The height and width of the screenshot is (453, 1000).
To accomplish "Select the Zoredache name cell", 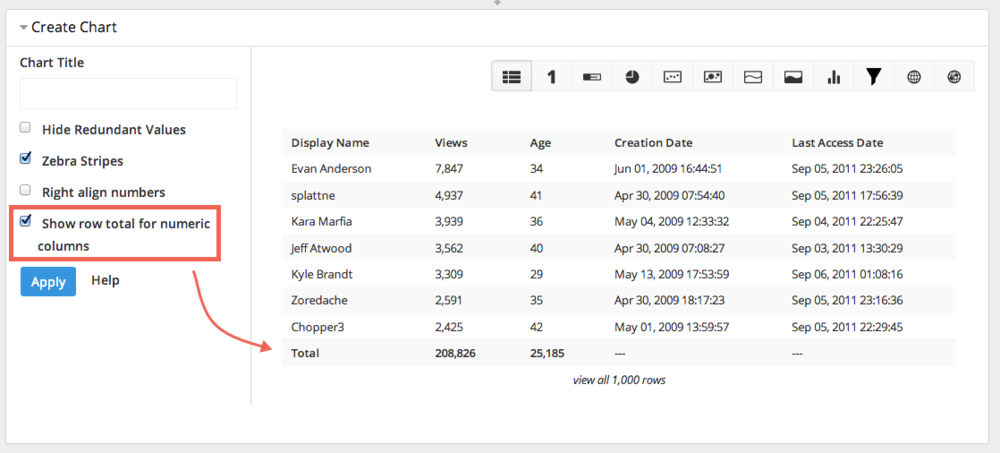I will (320, 301).
